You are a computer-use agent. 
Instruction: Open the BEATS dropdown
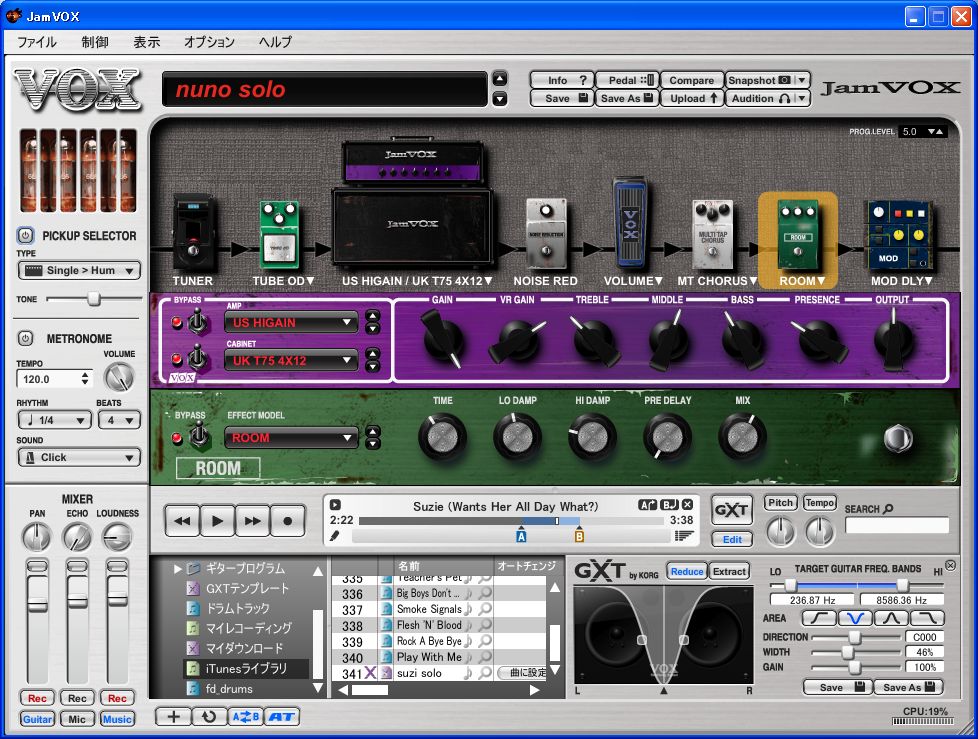(119, 420)
